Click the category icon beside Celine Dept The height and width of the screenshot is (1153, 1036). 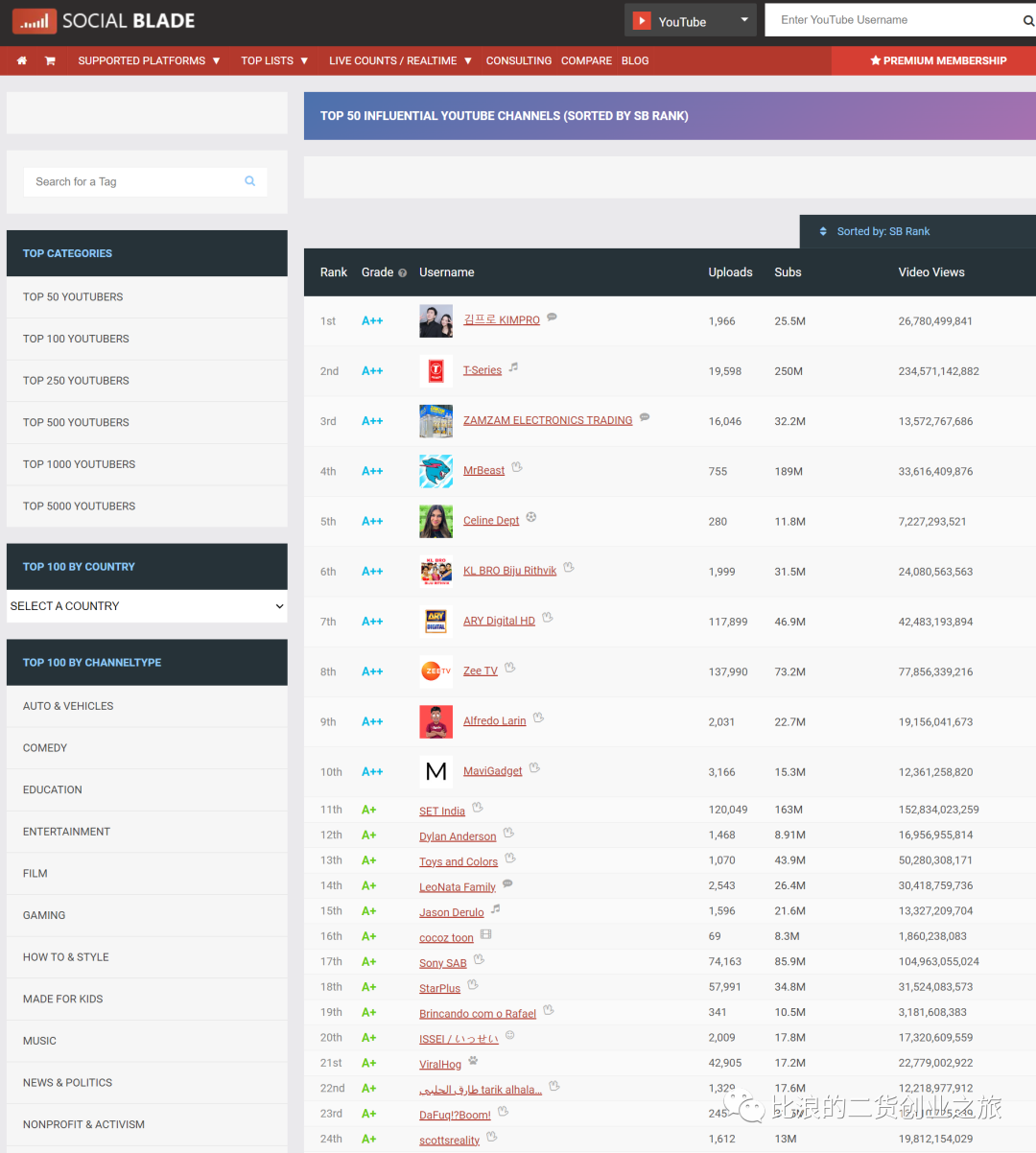coord(530,517)
